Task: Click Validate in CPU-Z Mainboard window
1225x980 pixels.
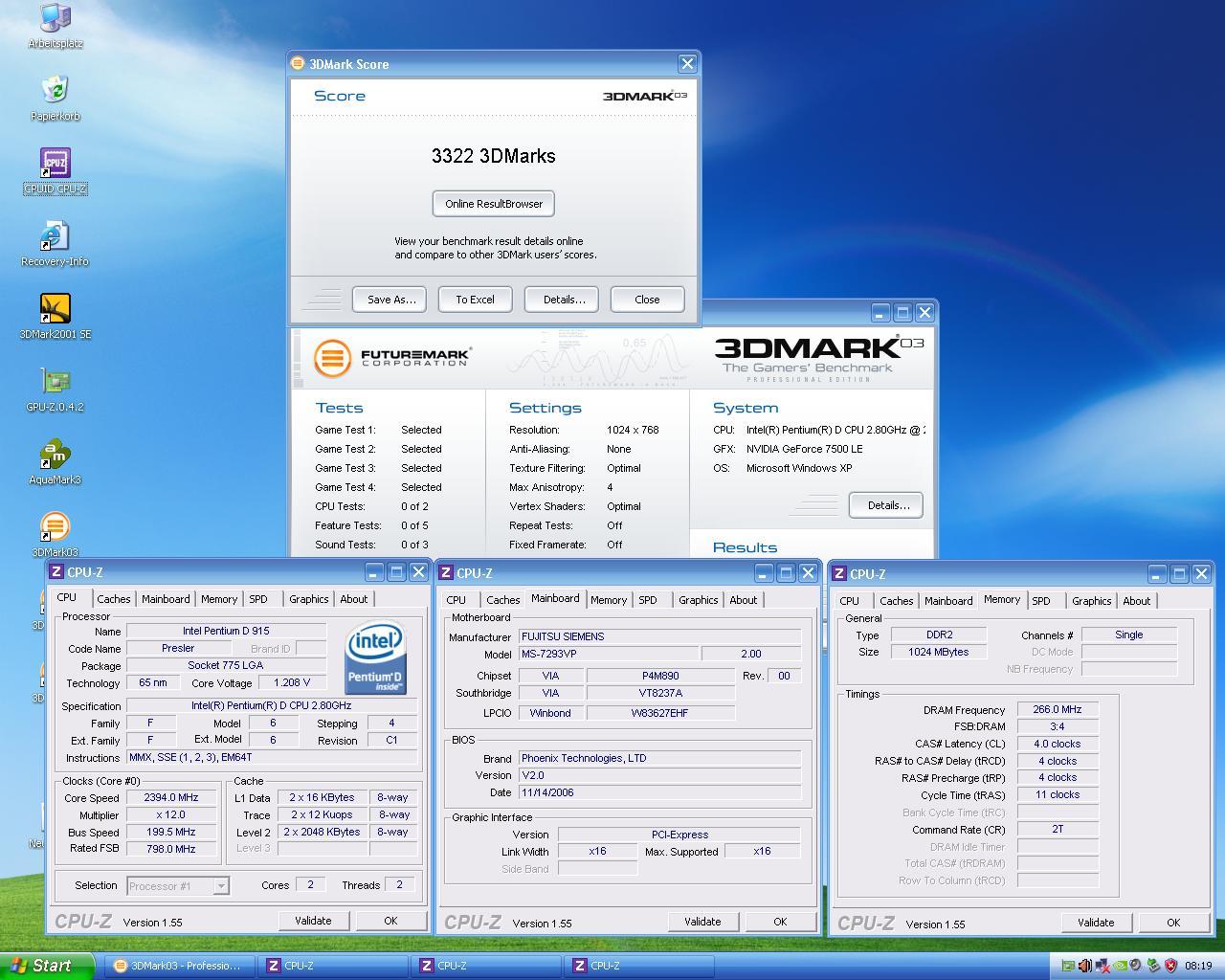Action: click(x=702, y=922)
